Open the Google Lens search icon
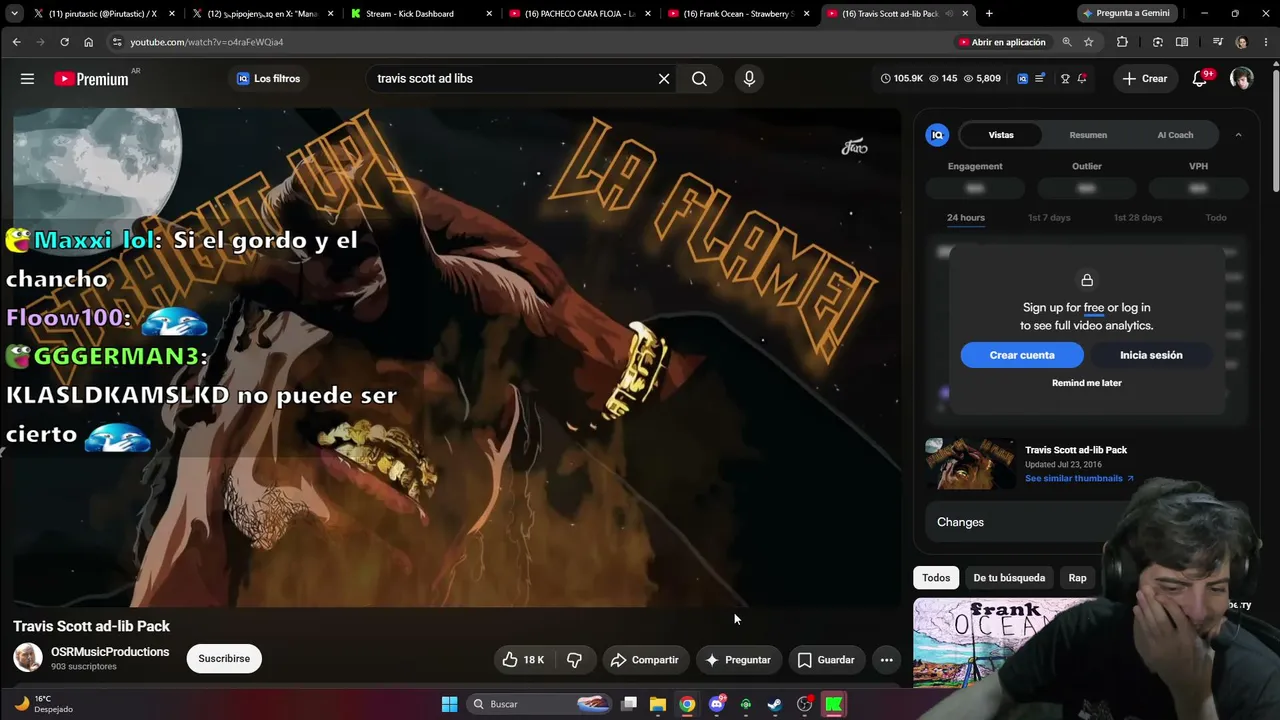 click(1157, 42)
